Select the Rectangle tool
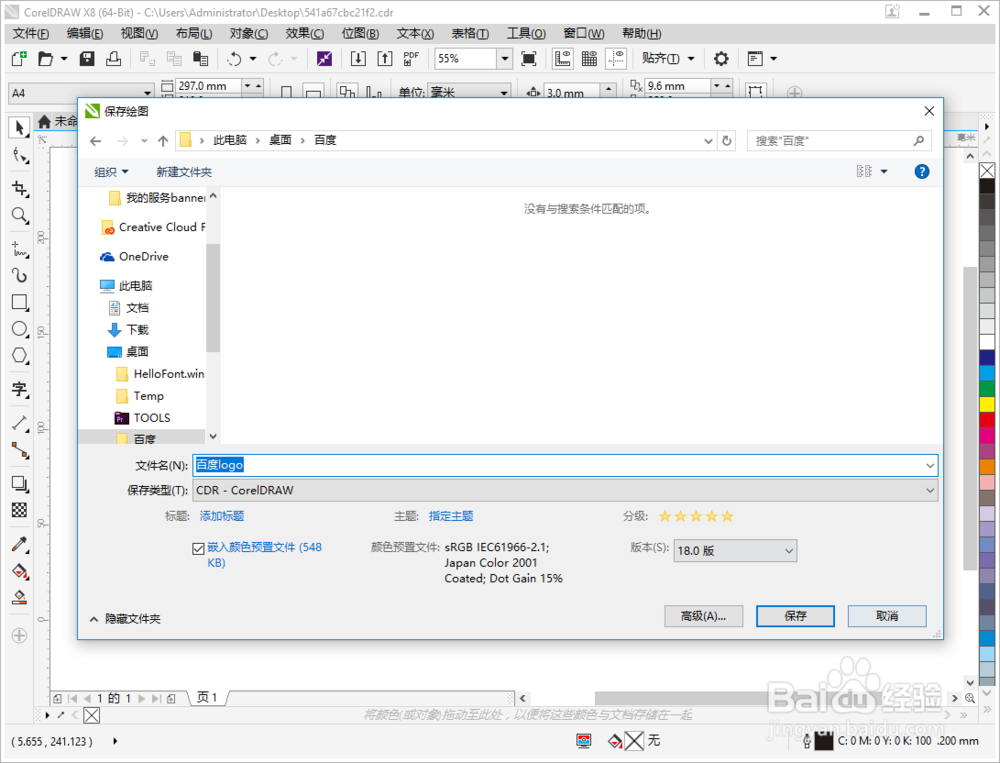 [x=20, y=302]
